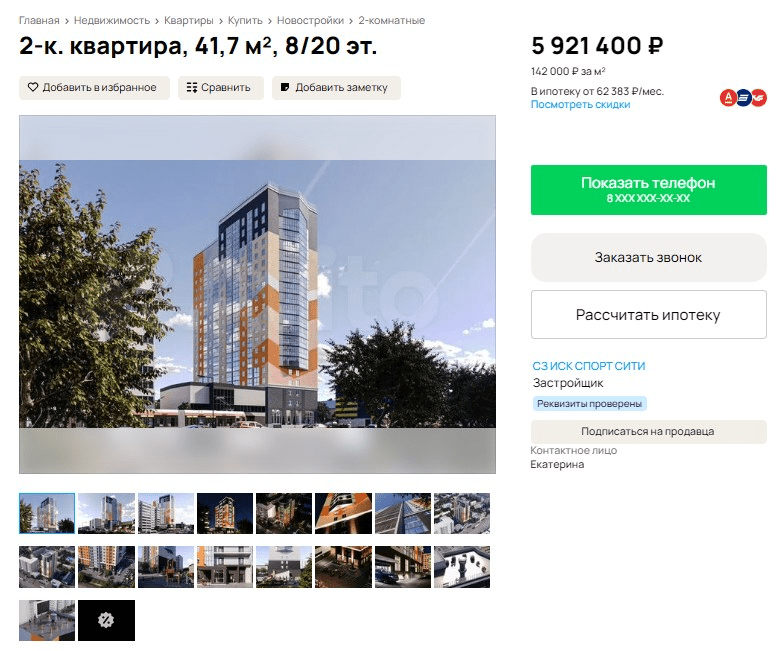The height and width of the screenshot is (651, 784).
Task: Go to Недвижимость in the breadcrumbs
Action: [x=112, y=20]
